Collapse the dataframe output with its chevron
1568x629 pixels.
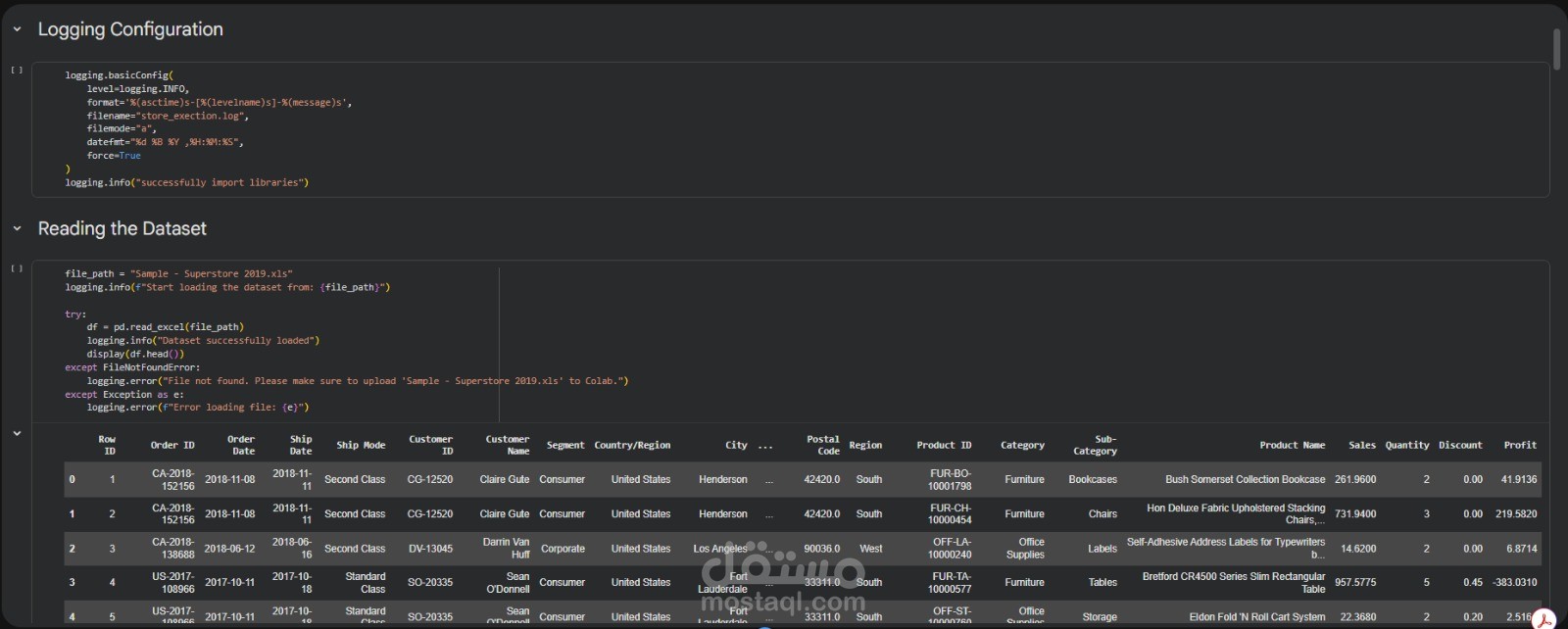click(x=17, y=433)
